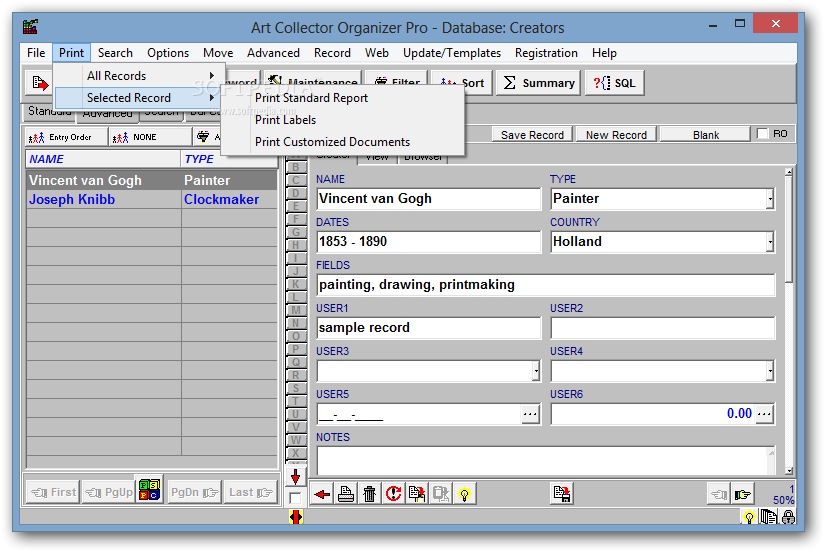The width and height of the screenshot is (825, 552).
Task: Open the File menu
Action: pyautogui.click(x=36, y=53)
